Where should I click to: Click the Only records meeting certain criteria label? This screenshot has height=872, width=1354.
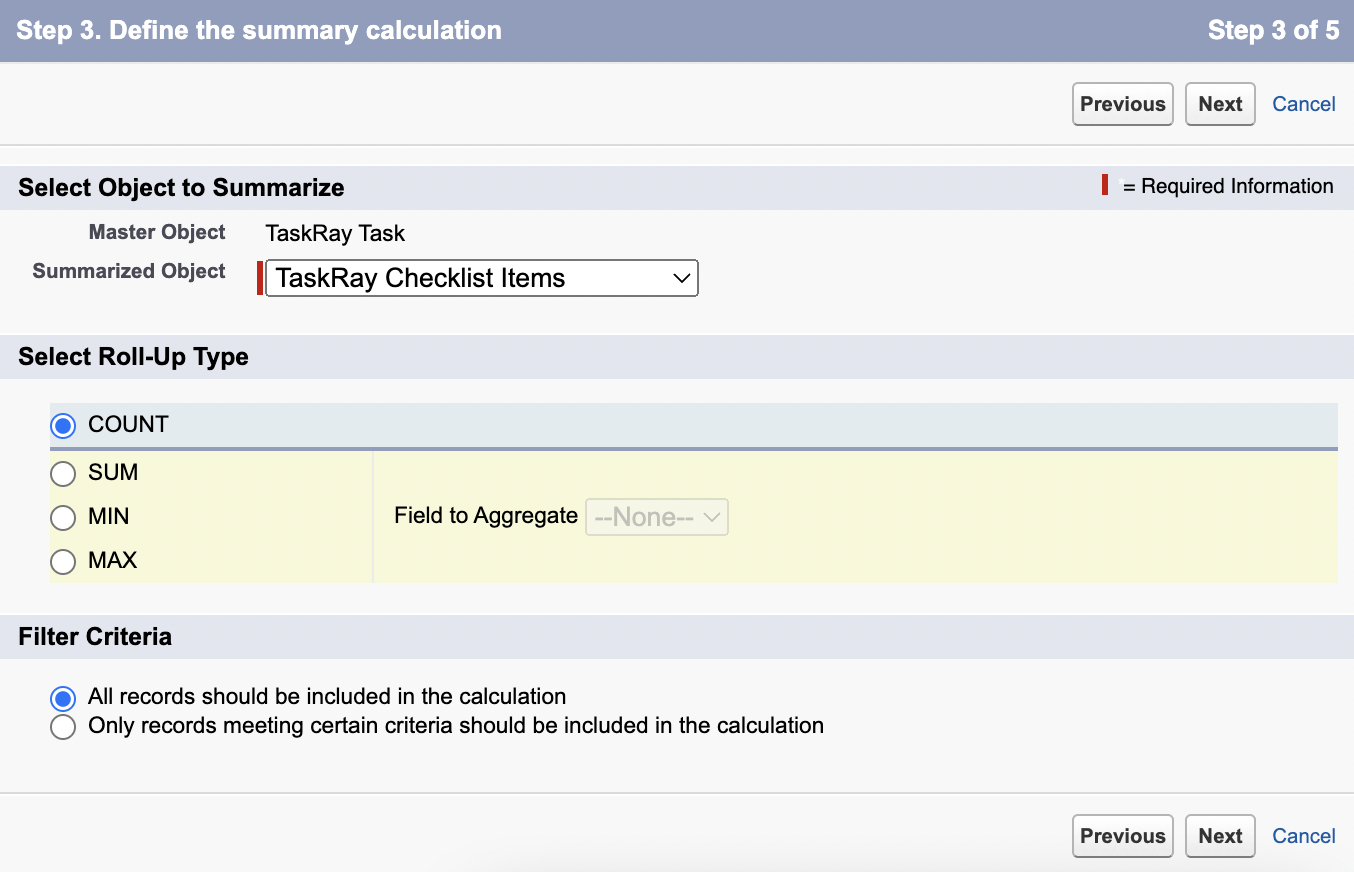tap(456, 725)
